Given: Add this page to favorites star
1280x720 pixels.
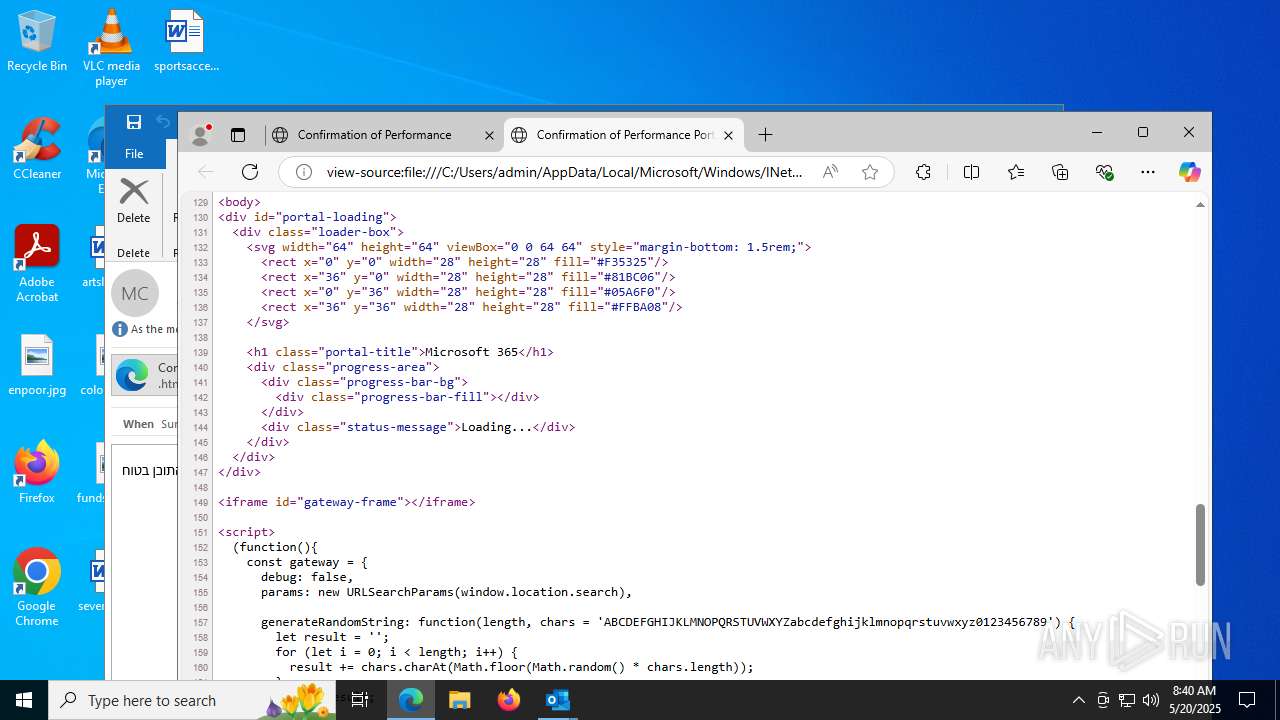Looking at the screenshot, I should click(x=870, y=172).
